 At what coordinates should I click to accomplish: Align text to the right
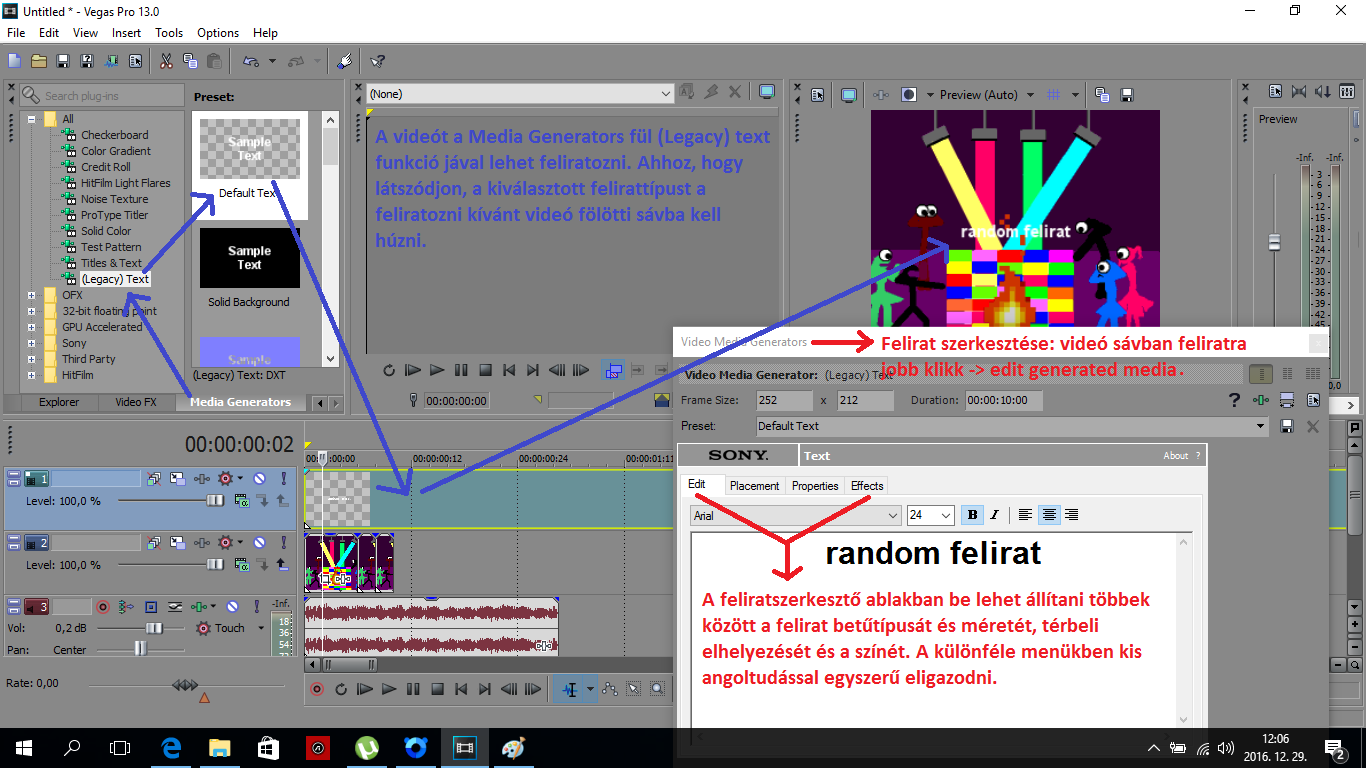(1072, 515)
